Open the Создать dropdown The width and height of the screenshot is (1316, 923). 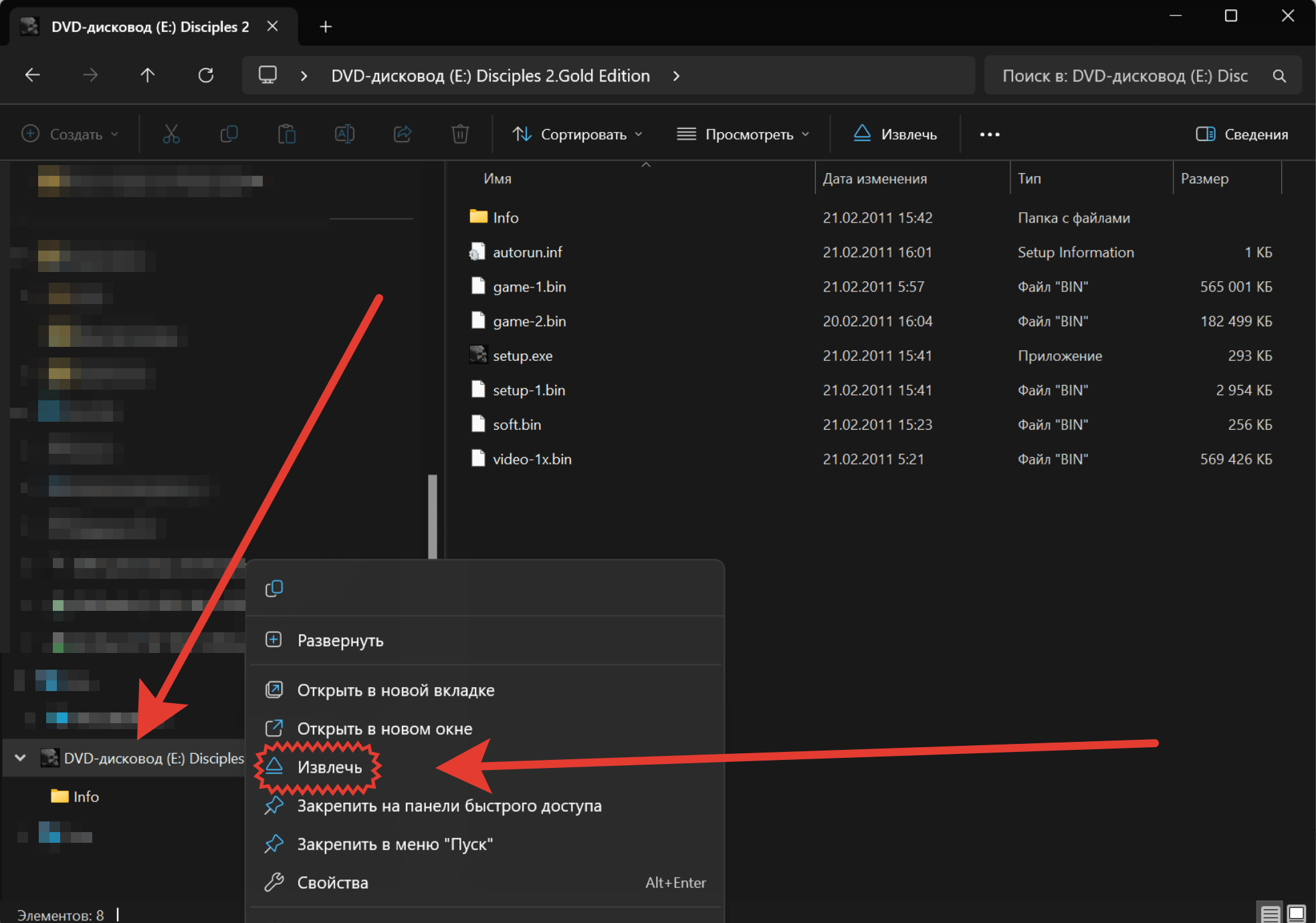tap(70, 134)
